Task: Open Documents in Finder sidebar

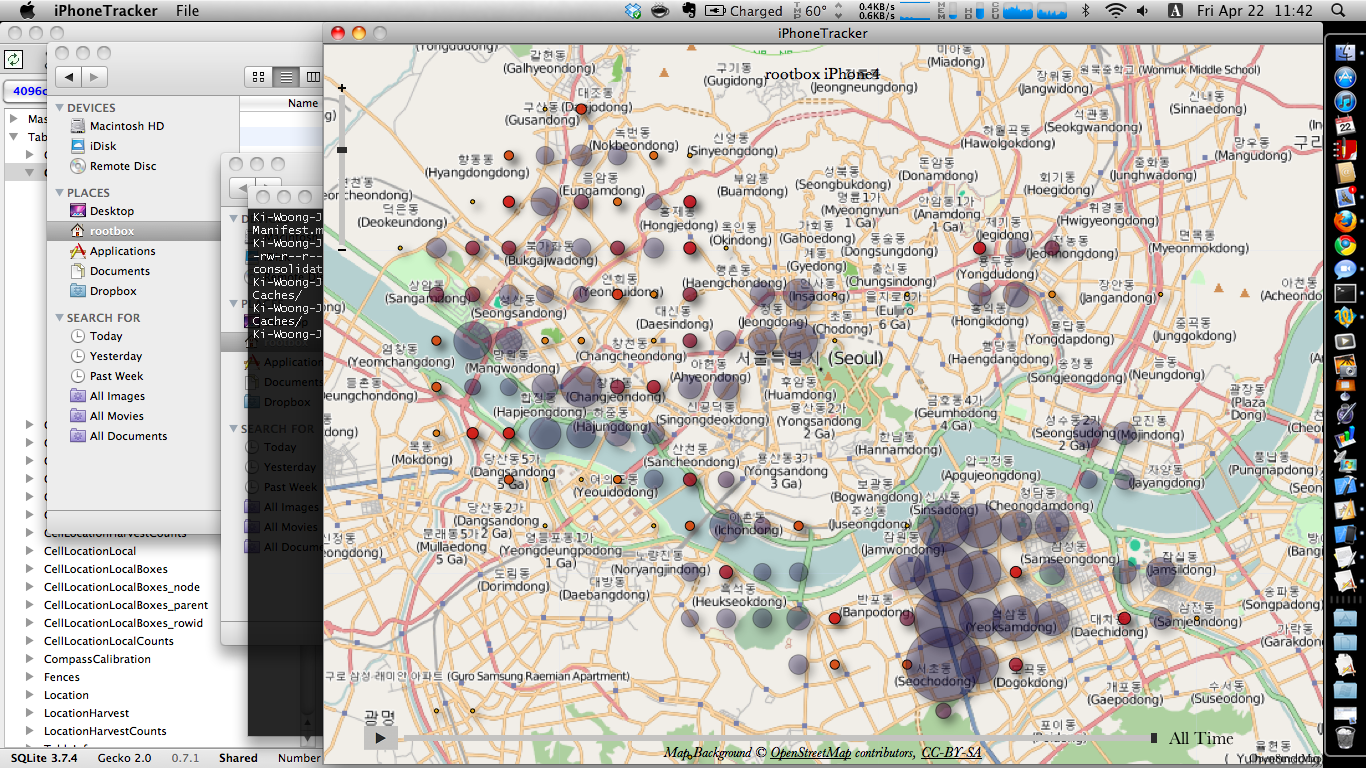Action: click(110, 271)
